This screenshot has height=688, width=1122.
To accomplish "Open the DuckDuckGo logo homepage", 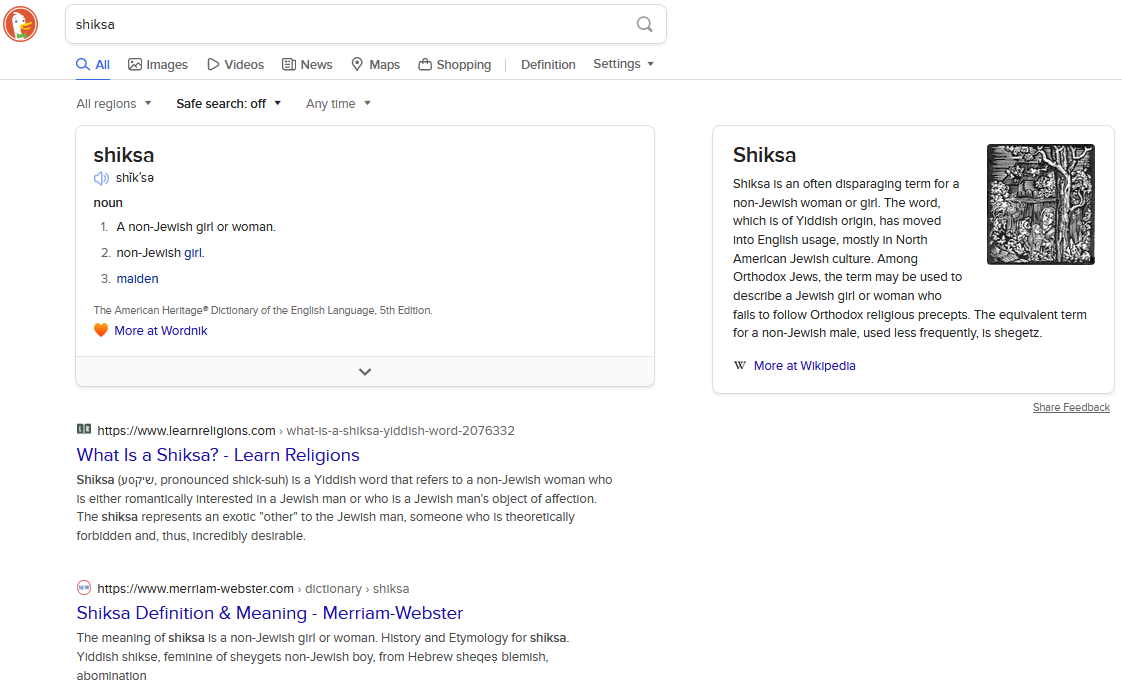I will click(21, 24).
